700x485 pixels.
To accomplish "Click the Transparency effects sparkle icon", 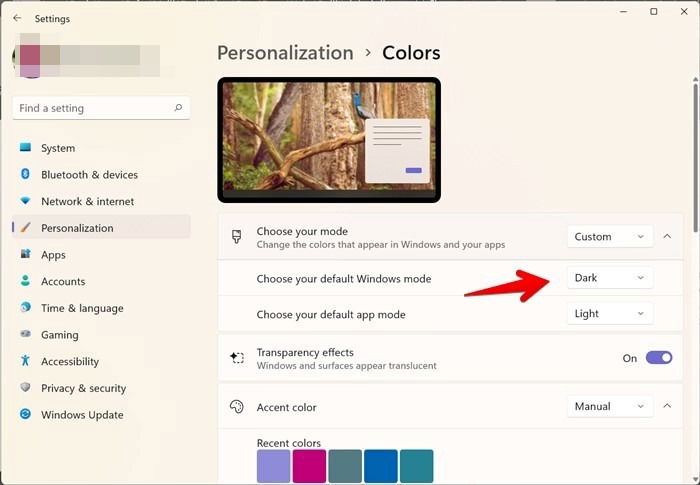I will pyautogui.click(x=237, y=357).
